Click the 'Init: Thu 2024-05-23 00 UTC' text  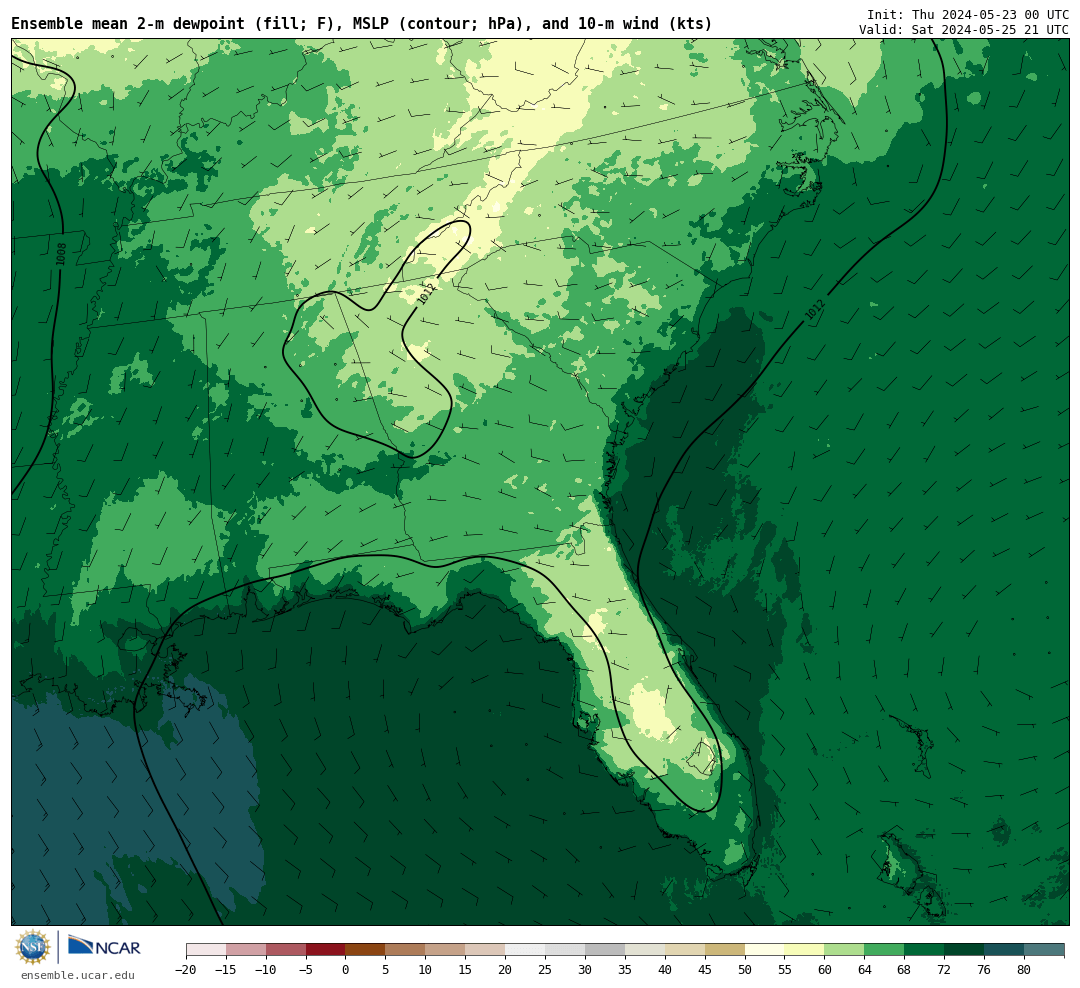tap(968, 14)
